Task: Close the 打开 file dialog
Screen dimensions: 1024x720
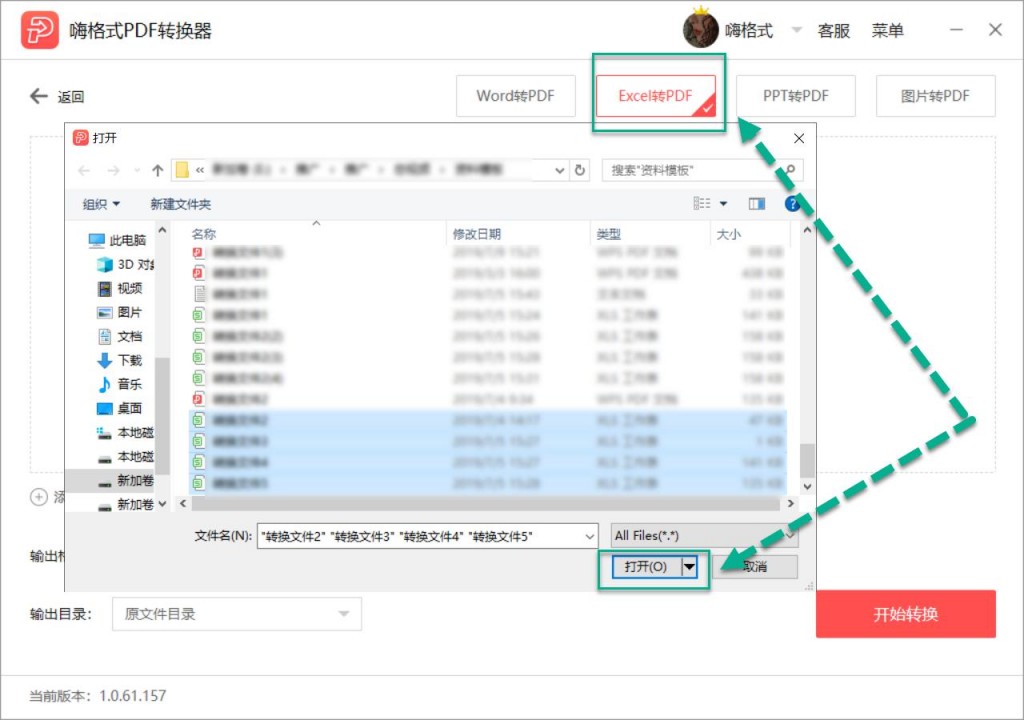Action: [799, 138]
